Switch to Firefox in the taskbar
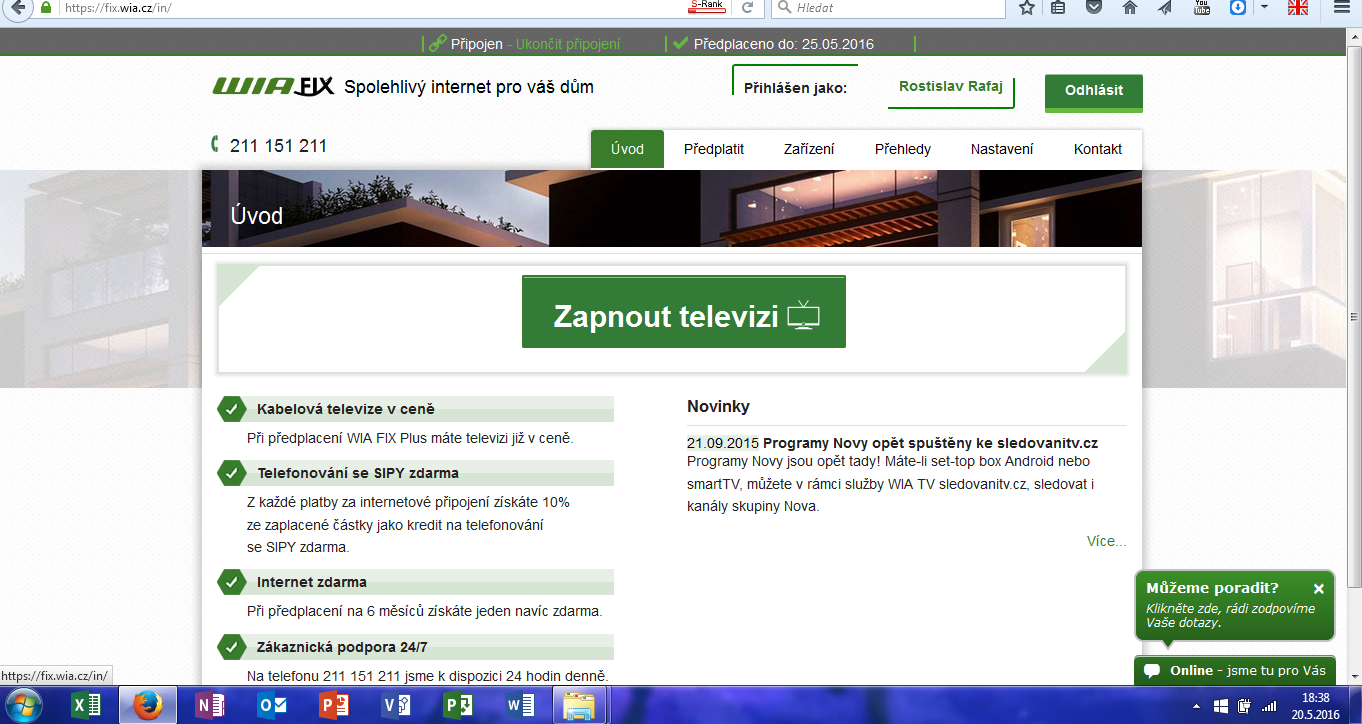The image size is (1362, 724). pyautogui.click(x=148, y=706)
